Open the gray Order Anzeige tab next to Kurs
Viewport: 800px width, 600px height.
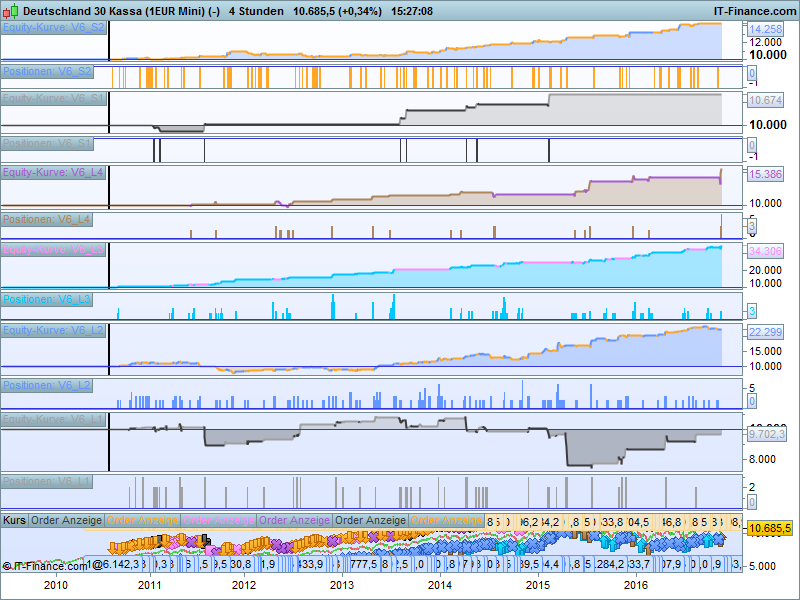click(x=66, y=520)
